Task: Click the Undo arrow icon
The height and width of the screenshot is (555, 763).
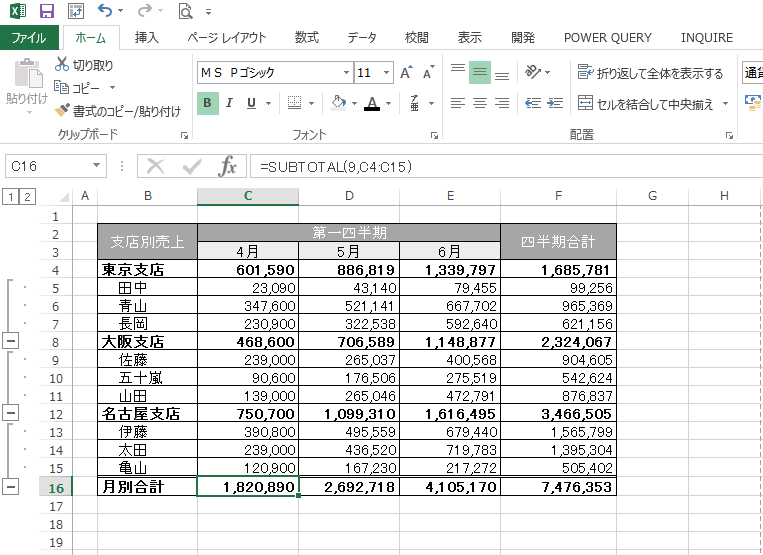Action: coord(105,10)
